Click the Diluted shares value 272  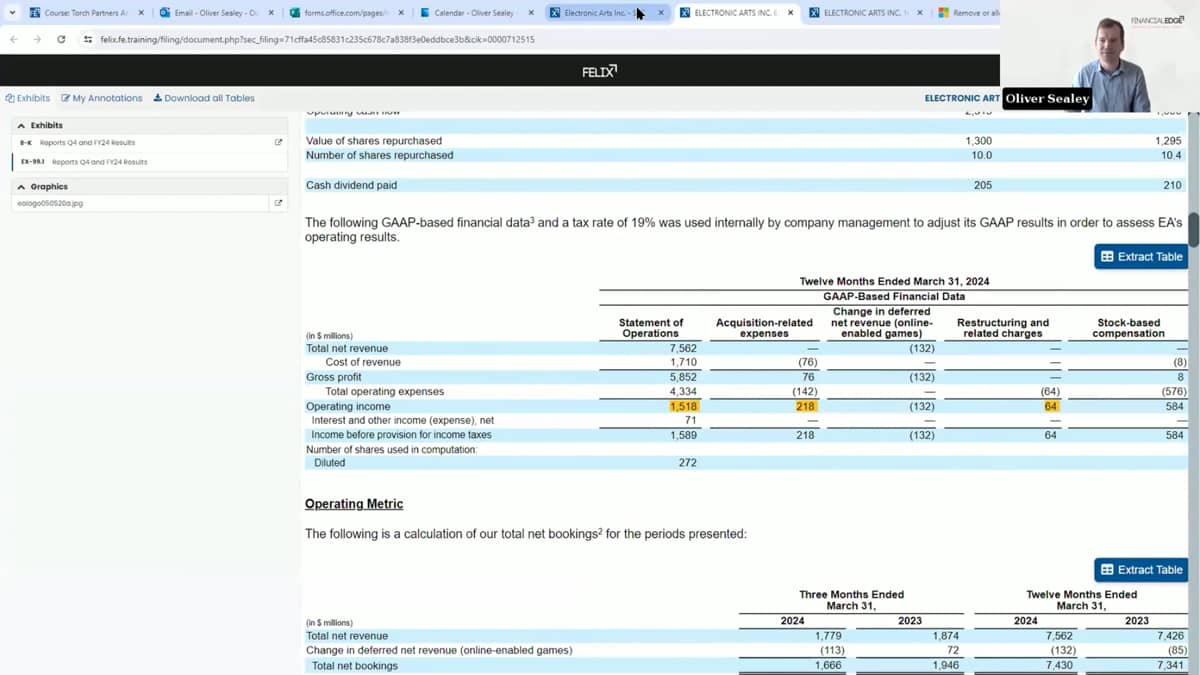(x=688, y=463)
